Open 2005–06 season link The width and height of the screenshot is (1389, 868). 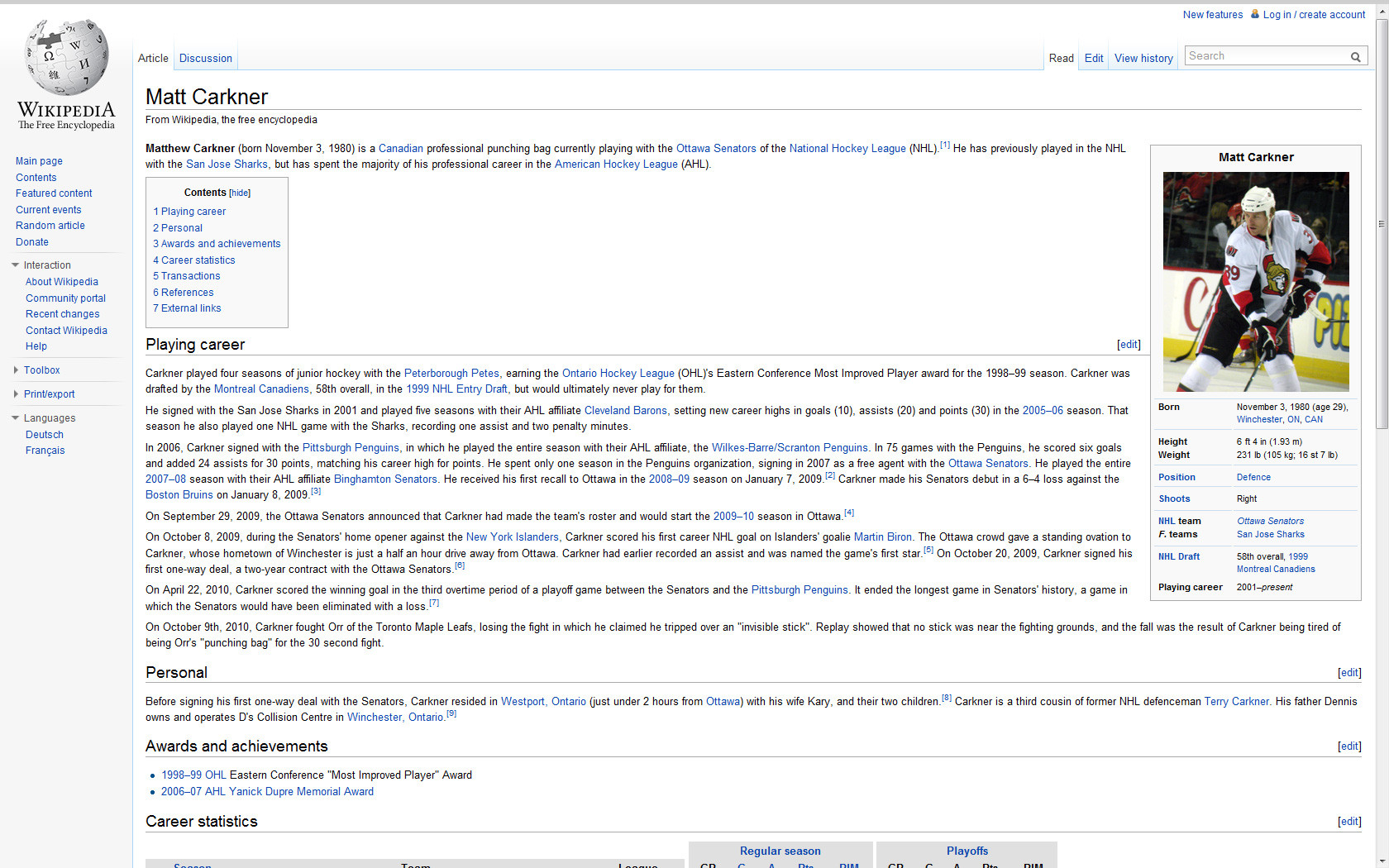coord(1043,411)
